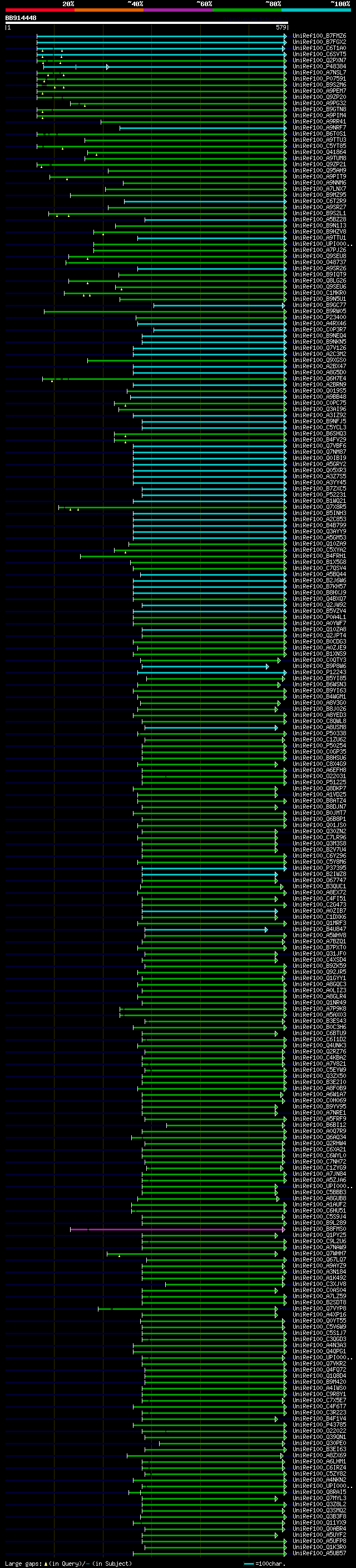Select the UniRef100_Q2JW92 label
The height and width of the screenshot is (1568, 356).
319,605
